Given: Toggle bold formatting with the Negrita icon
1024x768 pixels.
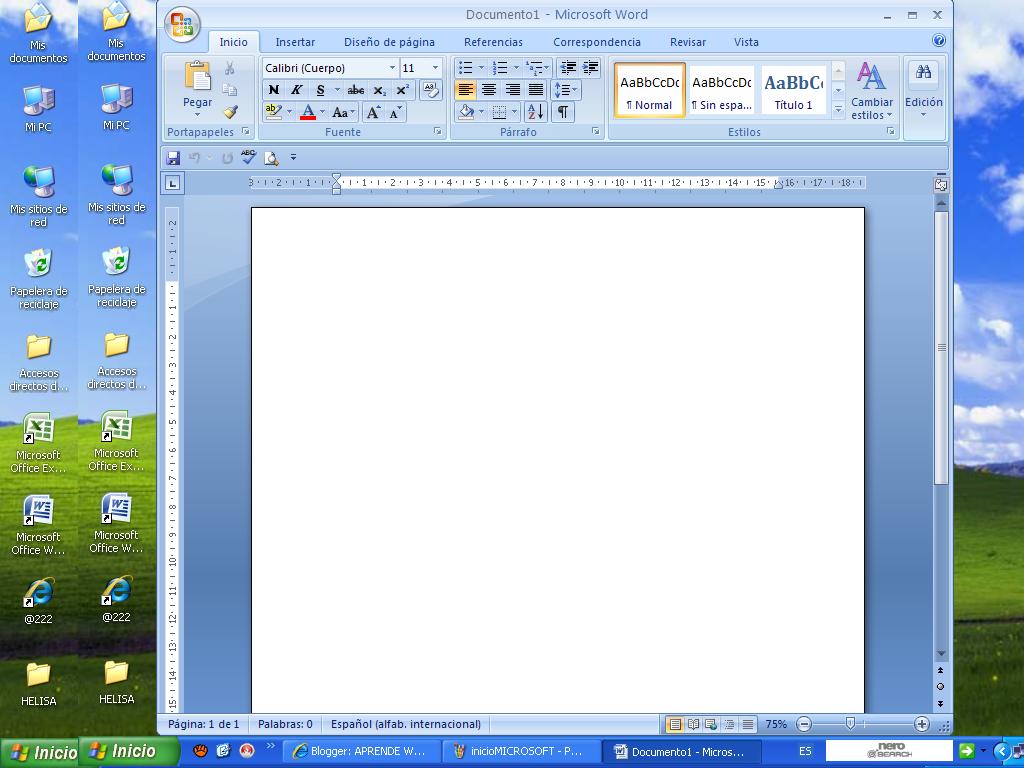Looking at the screenshot, I should click(274, 89).
